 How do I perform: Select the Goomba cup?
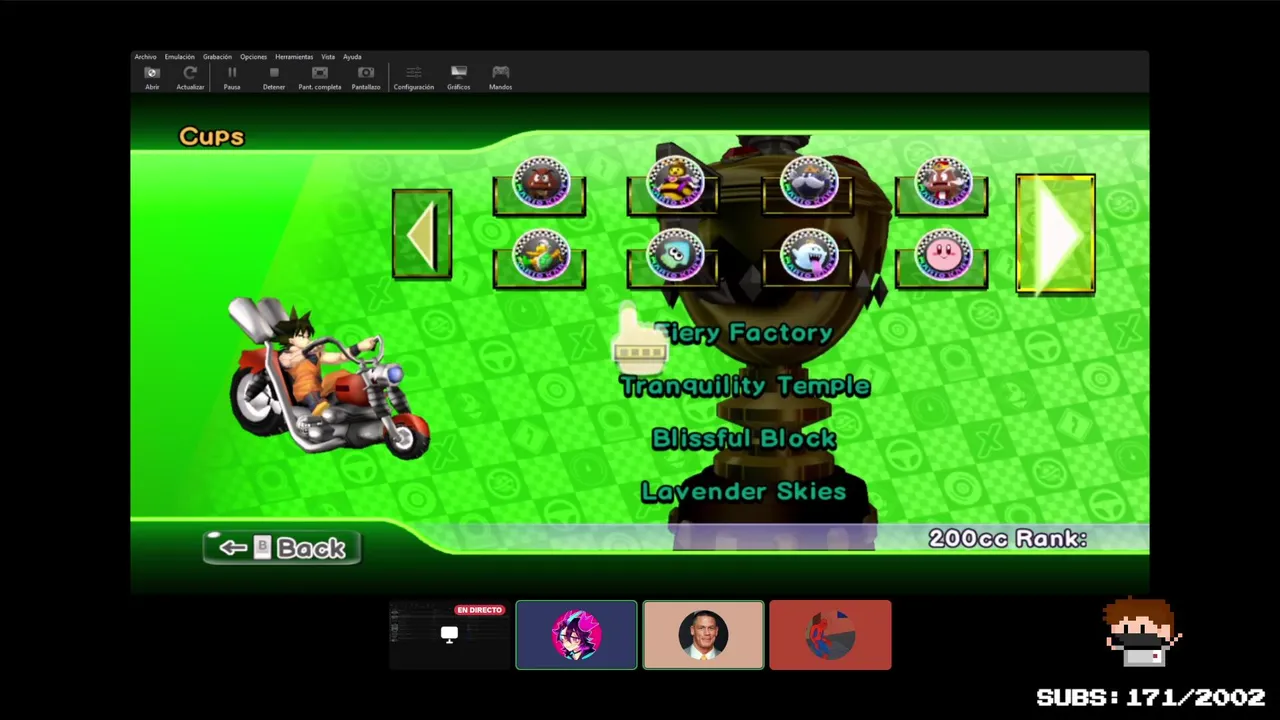540,187
